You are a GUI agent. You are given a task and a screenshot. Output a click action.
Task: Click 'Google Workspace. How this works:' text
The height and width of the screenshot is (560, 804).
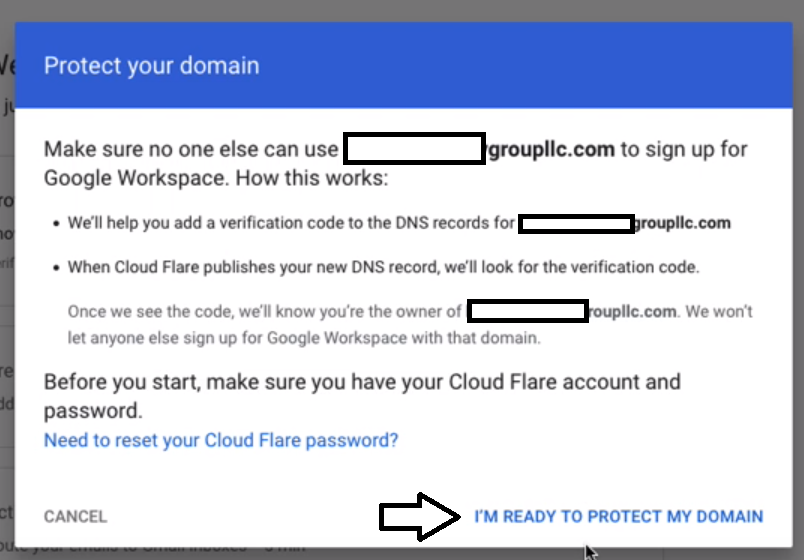pyautogui.click(x=216, y=178)
